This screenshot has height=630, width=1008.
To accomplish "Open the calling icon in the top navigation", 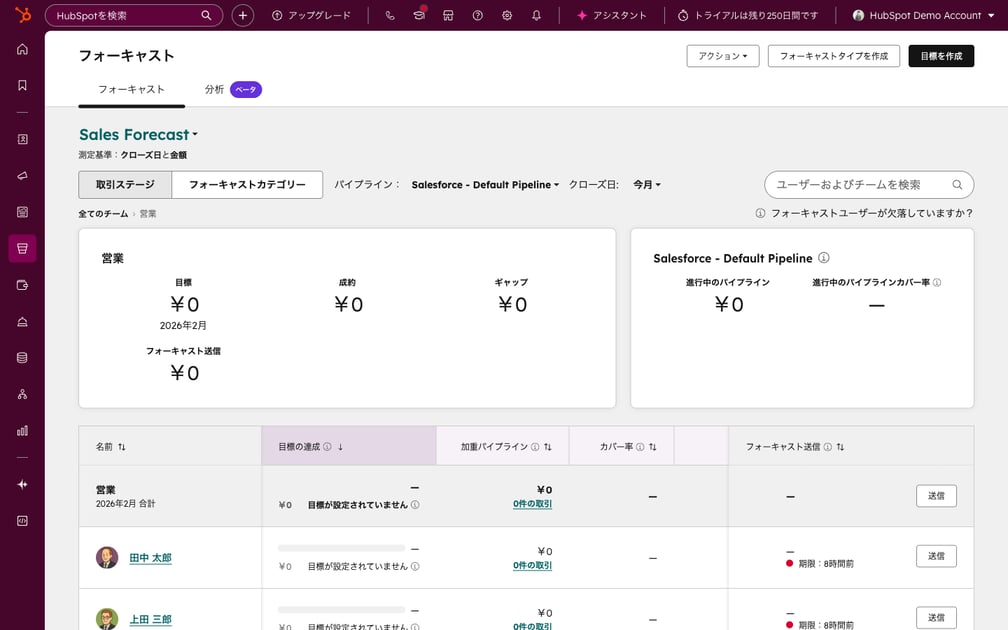I will tap(390, 15).
